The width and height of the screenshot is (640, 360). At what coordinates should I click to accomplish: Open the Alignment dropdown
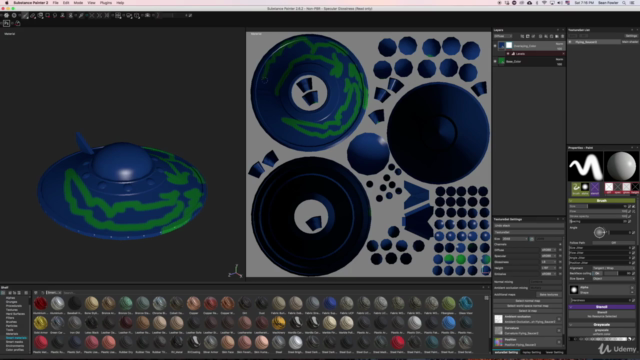pyautogui.click(x=613, y=268)
